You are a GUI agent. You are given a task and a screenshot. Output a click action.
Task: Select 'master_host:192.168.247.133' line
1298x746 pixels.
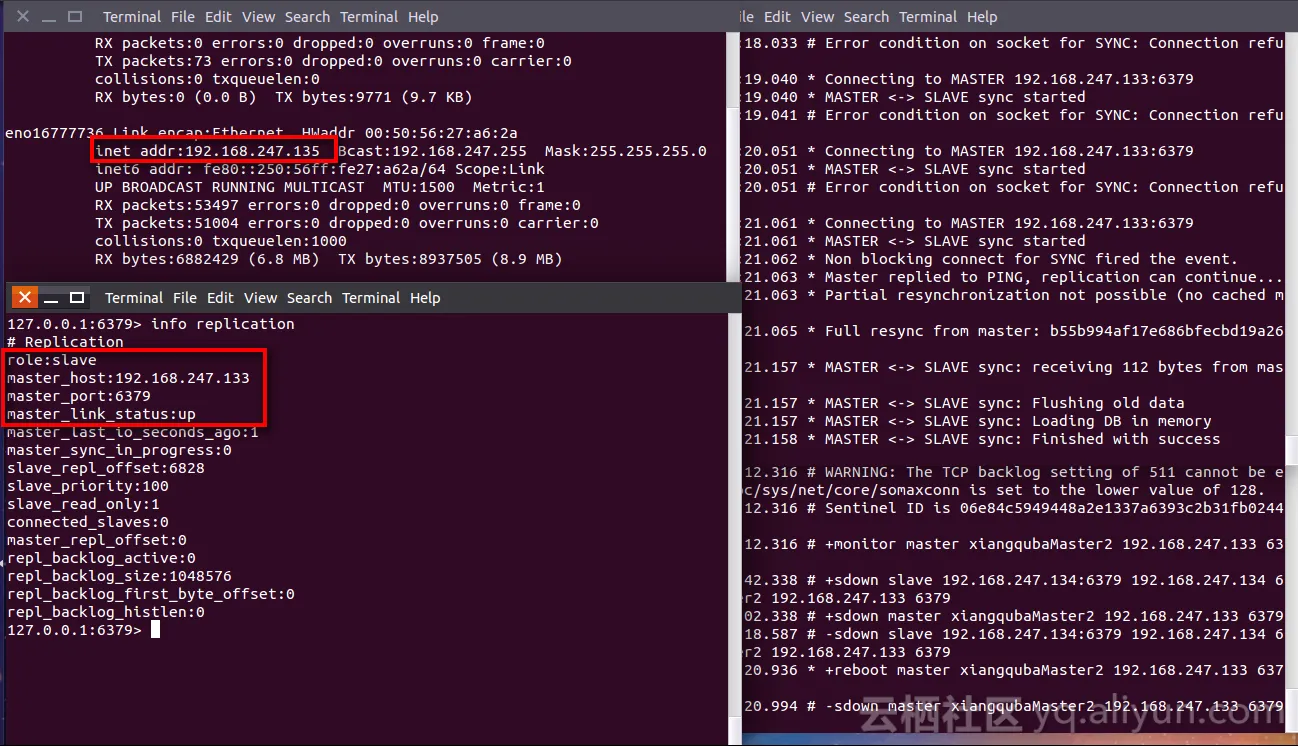click(128, 378)
